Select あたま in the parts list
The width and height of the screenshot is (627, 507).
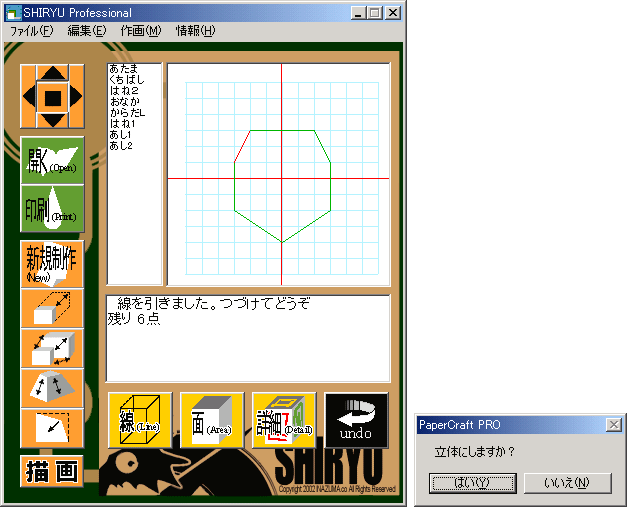click(x=124, y=69)
